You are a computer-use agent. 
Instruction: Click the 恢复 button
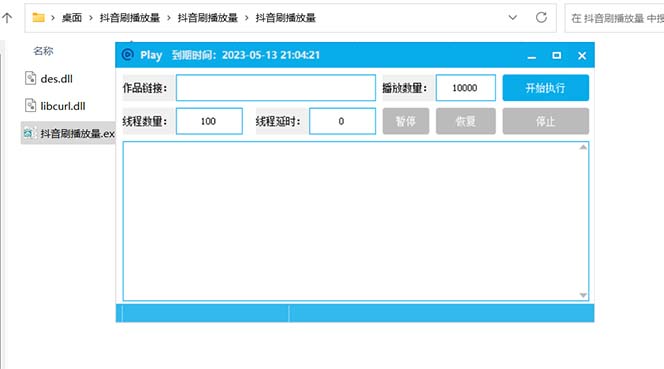tap(466, 121)
